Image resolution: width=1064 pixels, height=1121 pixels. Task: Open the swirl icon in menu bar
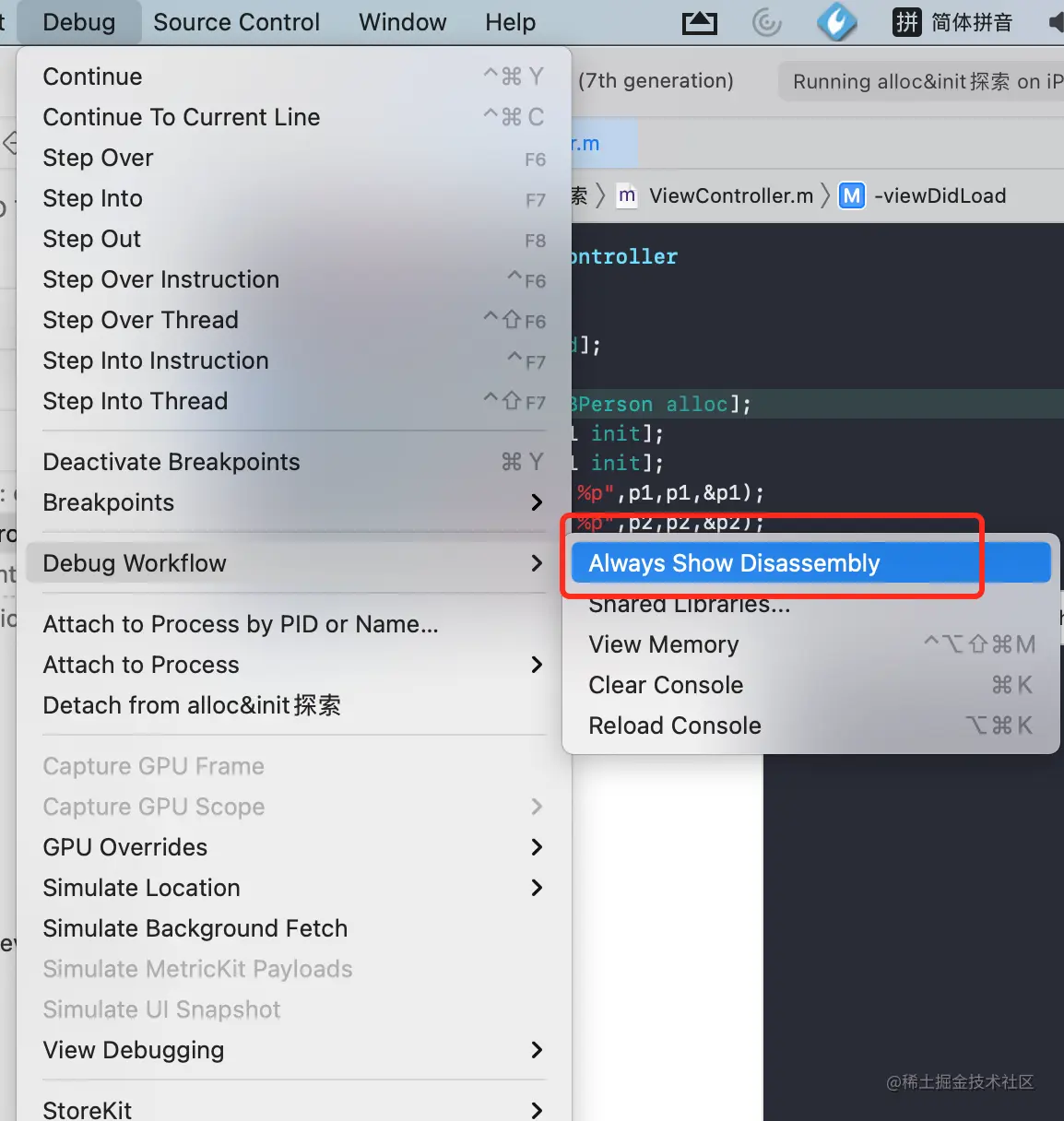[767, 22]
